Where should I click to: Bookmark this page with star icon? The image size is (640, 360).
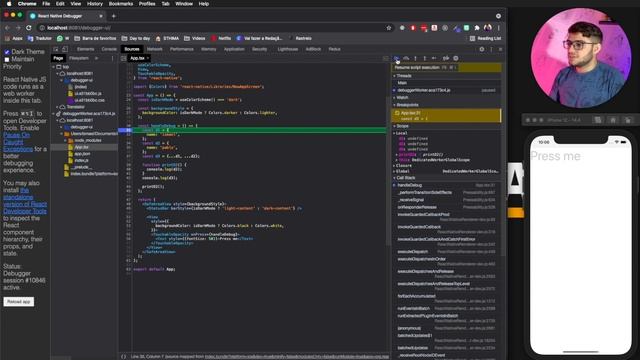click(389, 28)
